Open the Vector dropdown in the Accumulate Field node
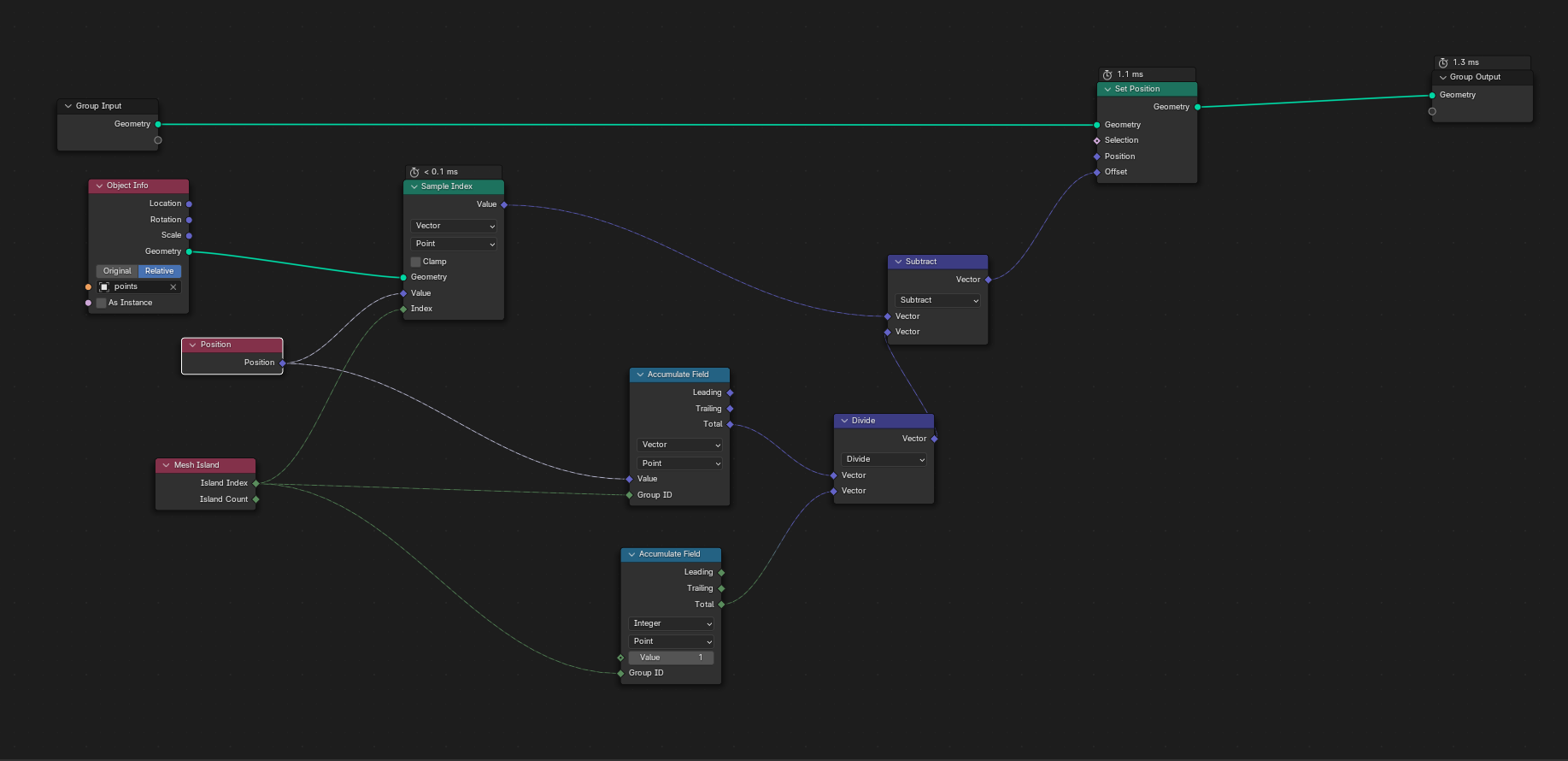 pos(679,445)
